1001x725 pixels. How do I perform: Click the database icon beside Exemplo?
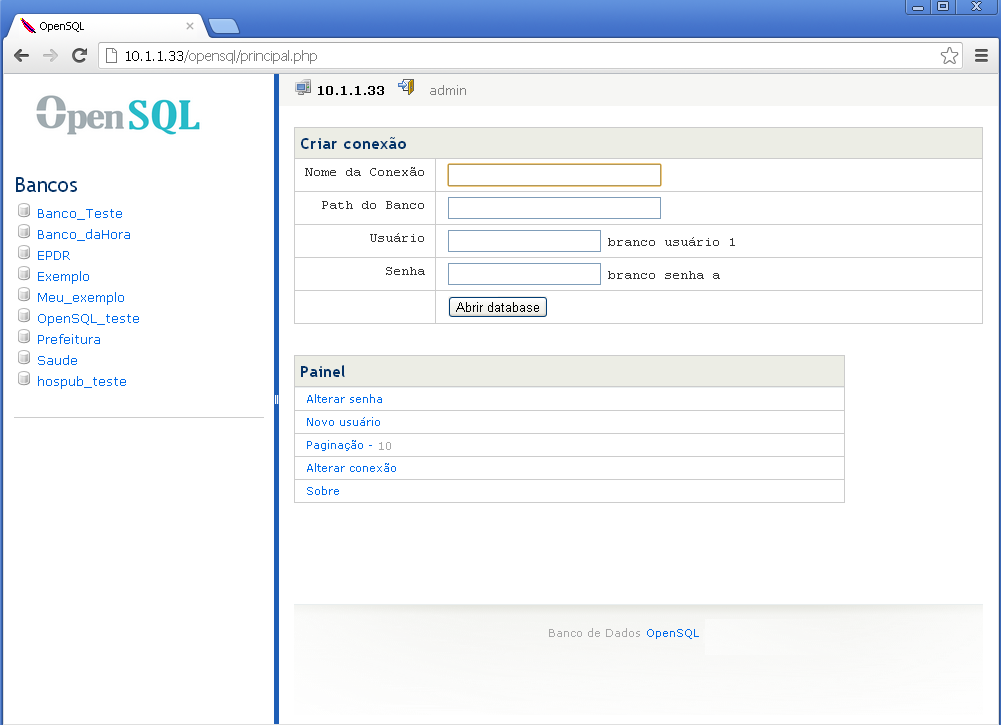click(24, 274)
